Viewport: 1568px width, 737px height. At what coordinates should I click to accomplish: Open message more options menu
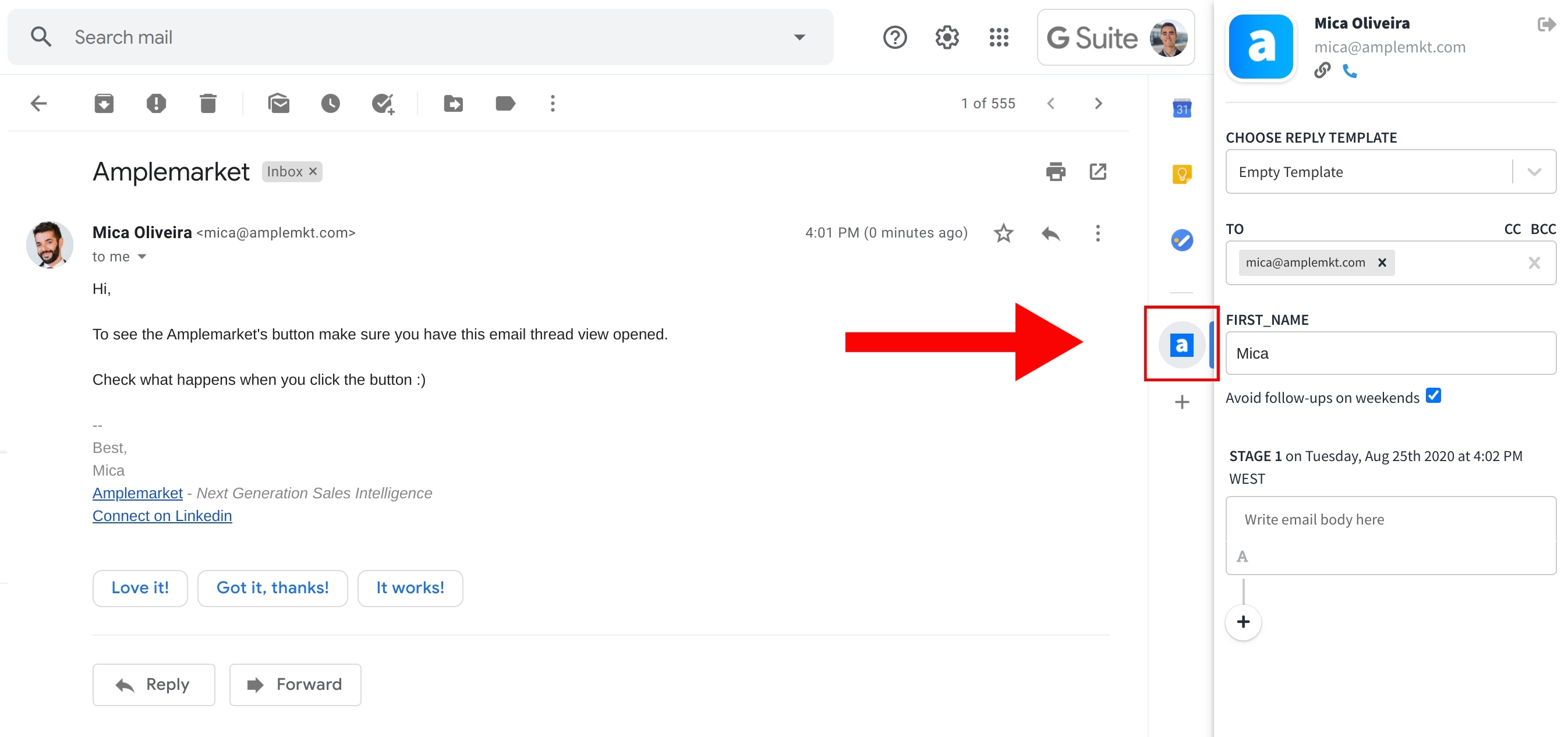[1098, 233]
